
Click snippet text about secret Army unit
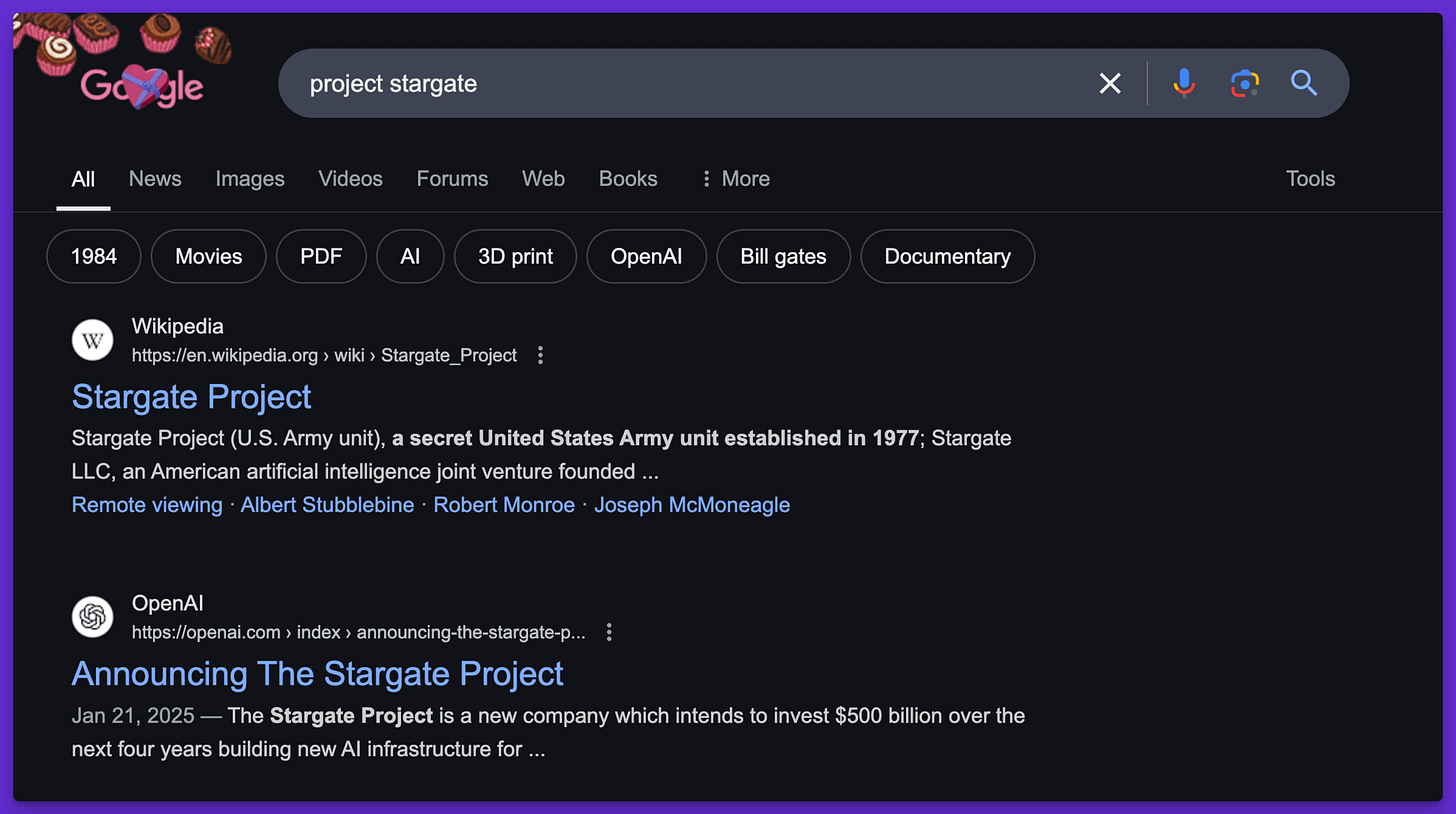click(x=655, y=438)
